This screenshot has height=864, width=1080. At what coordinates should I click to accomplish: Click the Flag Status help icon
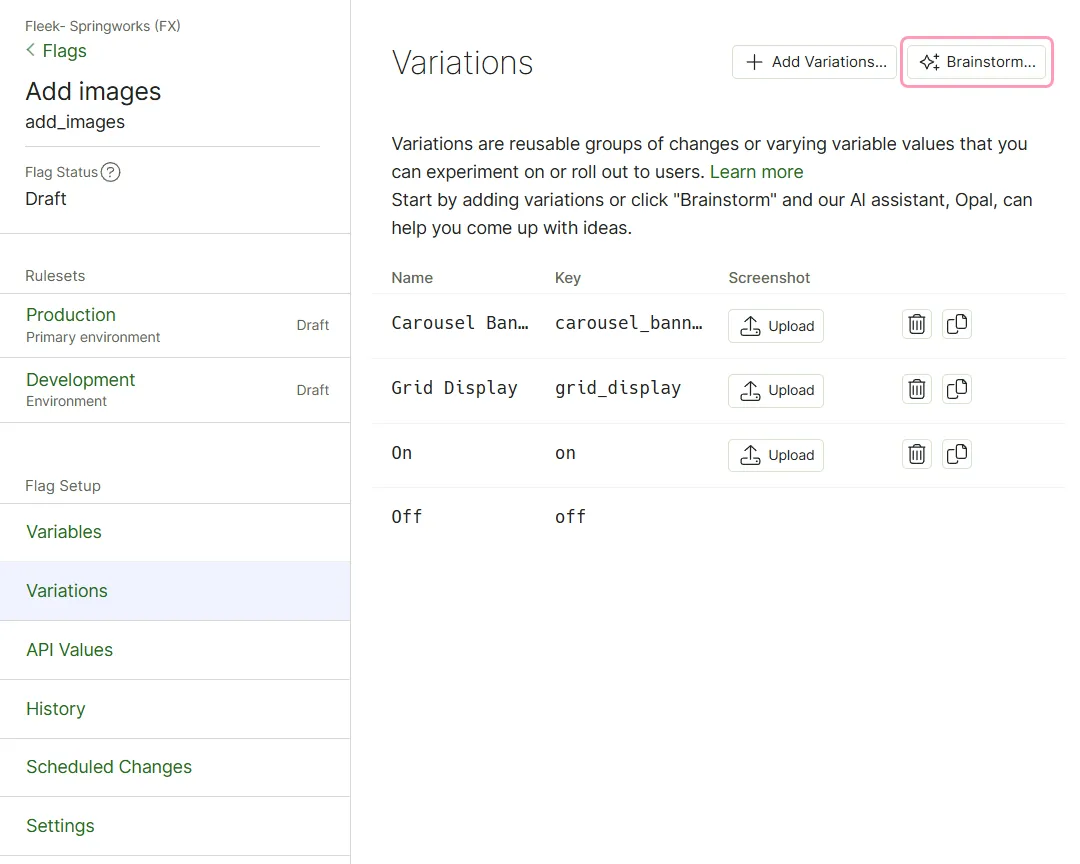(x=110, y=172)
